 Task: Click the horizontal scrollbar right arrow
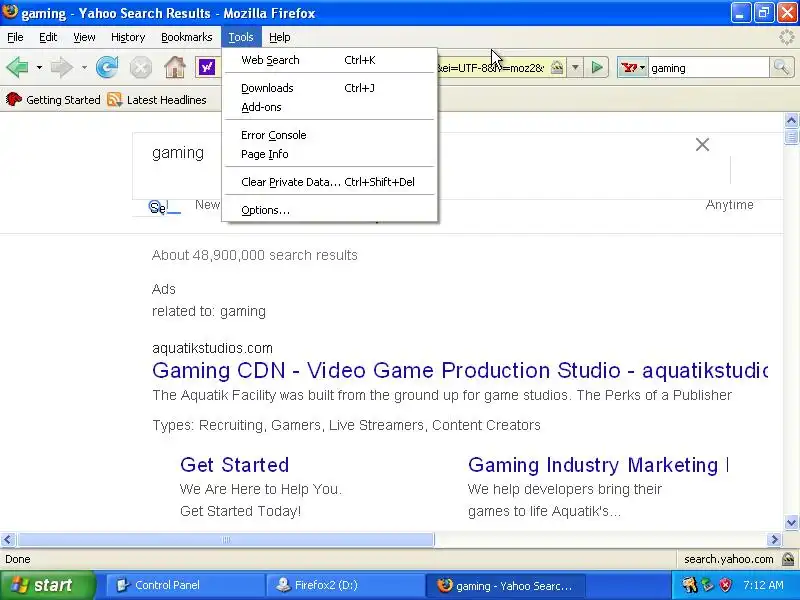click(774, 539)
